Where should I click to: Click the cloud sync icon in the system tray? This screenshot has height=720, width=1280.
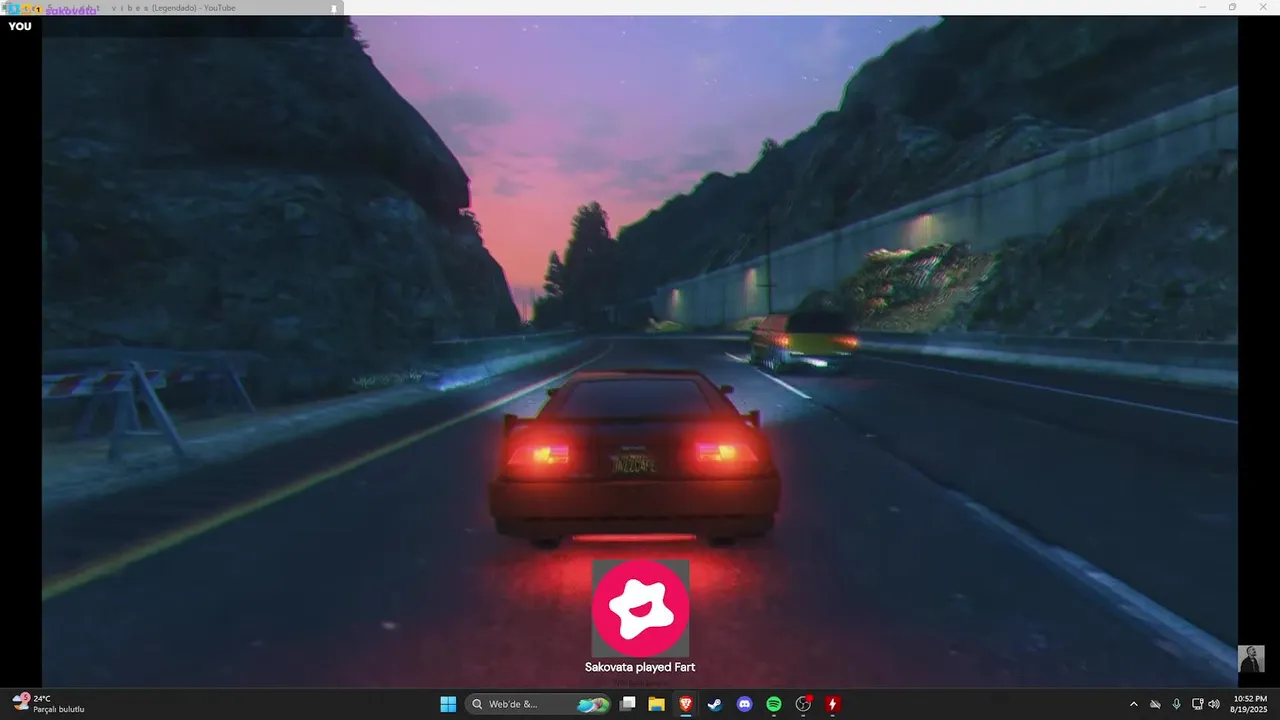tap(1155, 704)
